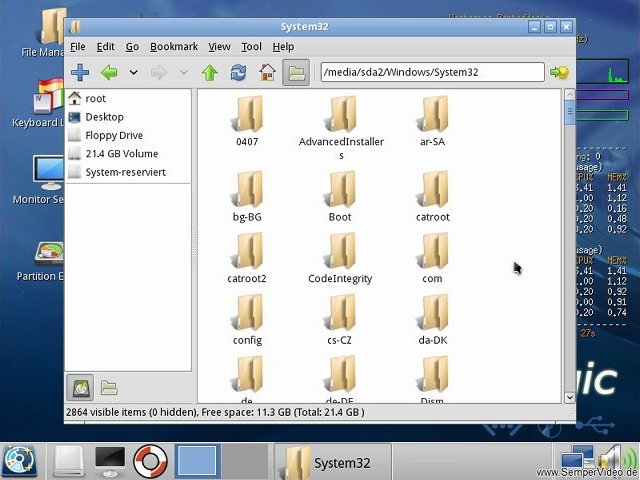This screenshot has width=640, height=480.
Task: Click the System32 taskbar window button
Action: pos(330,462)
